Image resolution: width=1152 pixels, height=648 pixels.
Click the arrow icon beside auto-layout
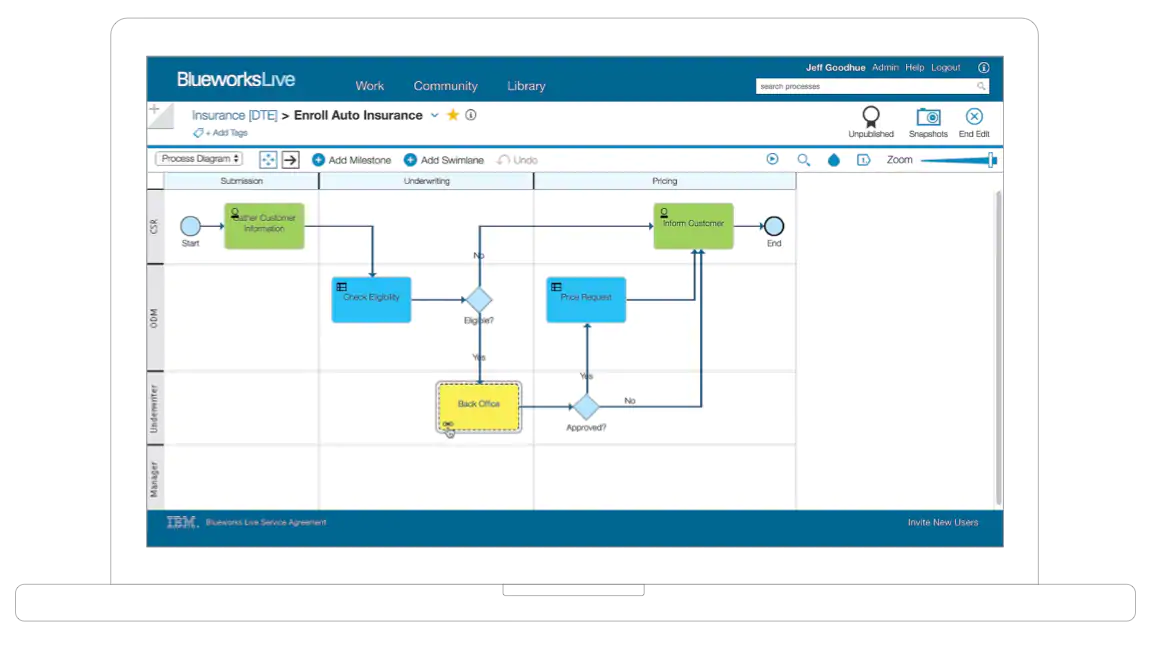tap(289, 159)
